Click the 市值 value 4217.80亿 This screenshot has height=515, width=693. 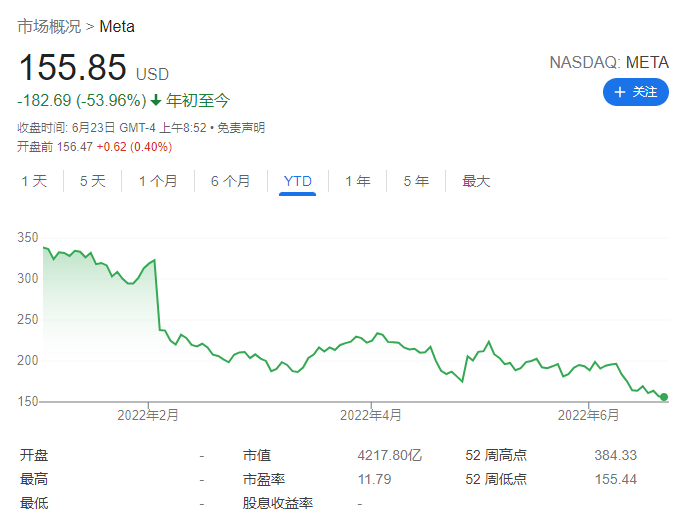pyautogui.click(x=390, y=455)
